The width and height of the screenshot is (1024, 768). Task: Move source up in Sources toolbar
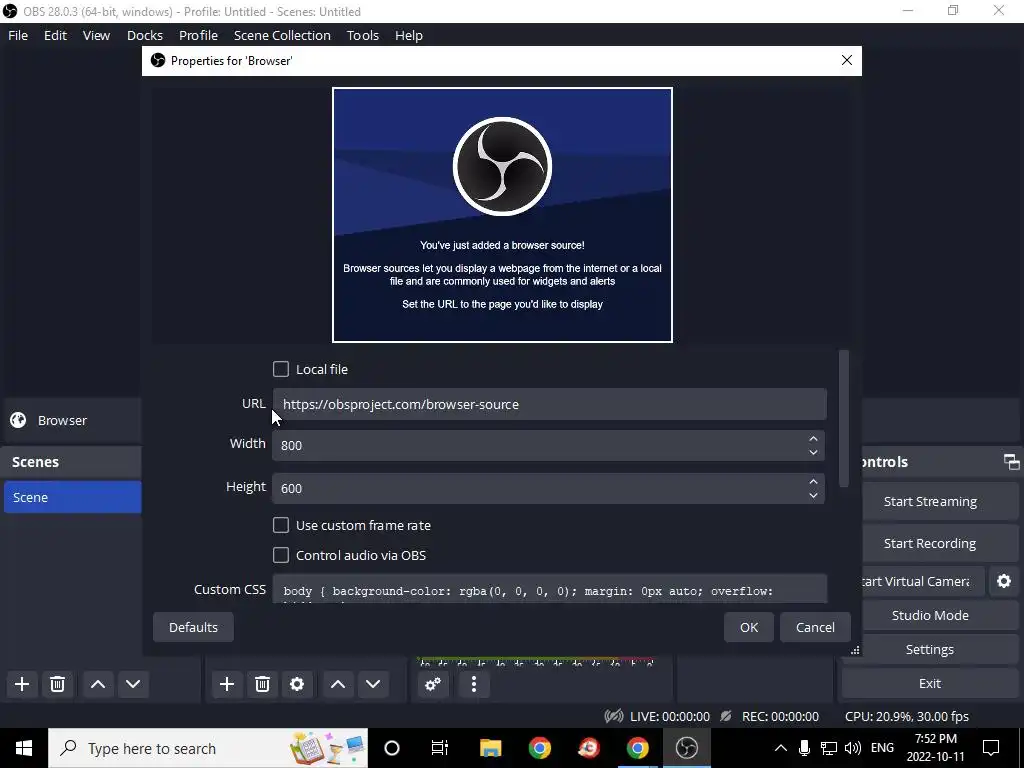[x=338, y=684]
